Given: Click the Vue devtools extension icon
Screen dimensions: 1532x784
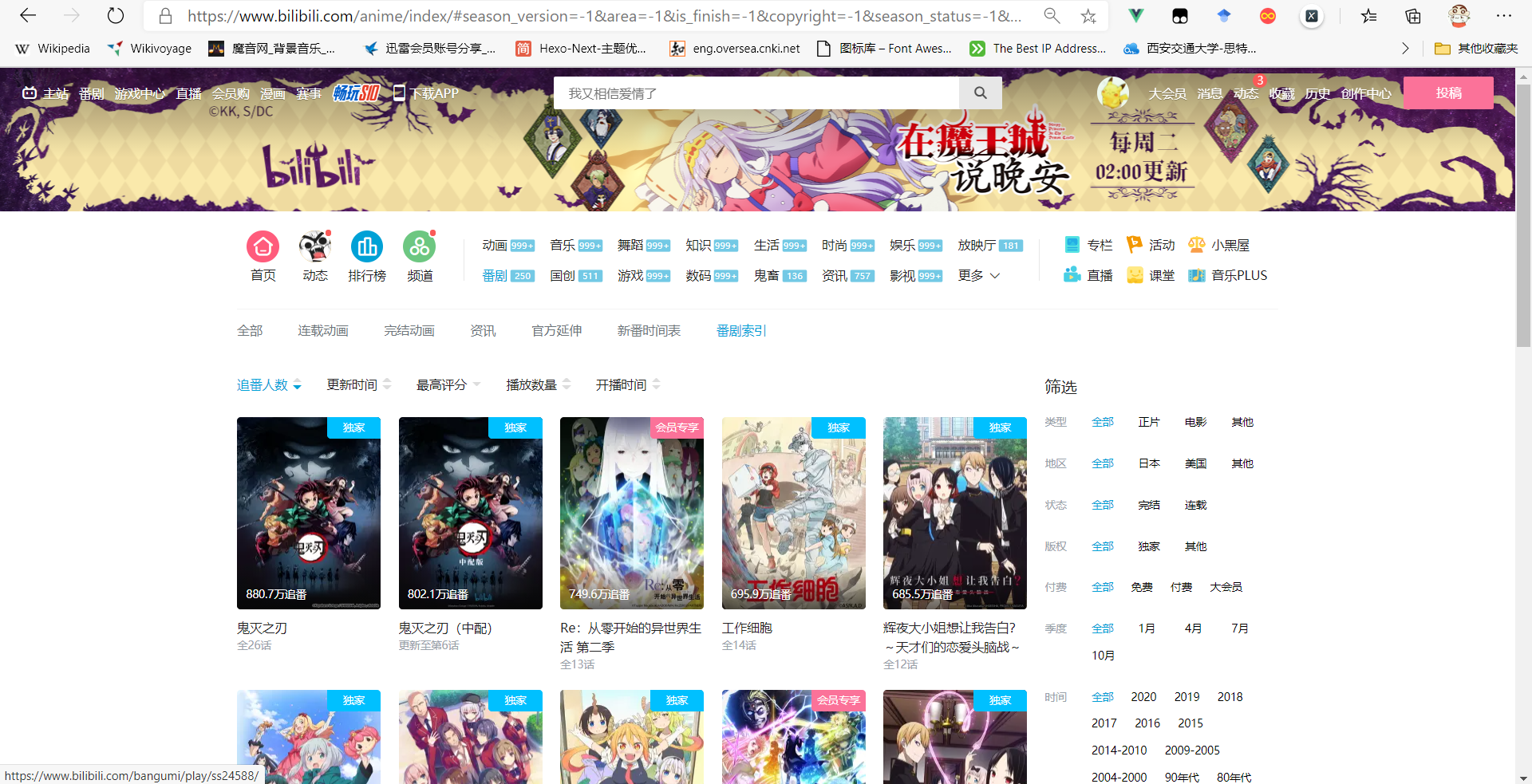Looking at the screenshot, I should [x=1136, y=15].
